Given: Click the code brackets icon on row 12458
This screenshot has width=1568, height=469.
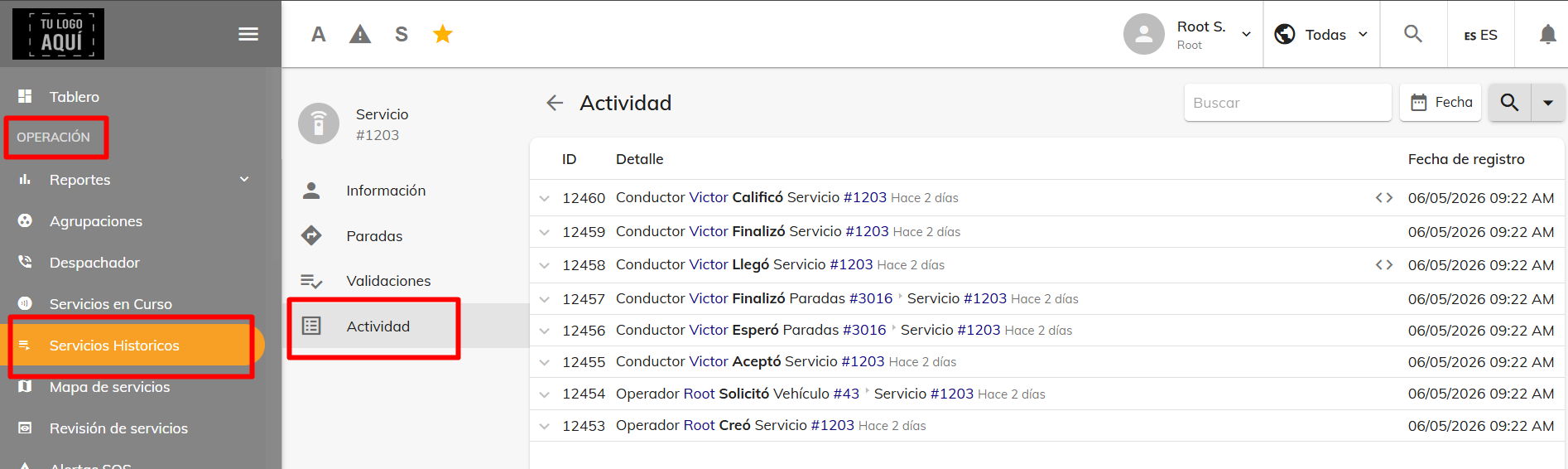Looking at the screenshot, I should pos(1384,264).
